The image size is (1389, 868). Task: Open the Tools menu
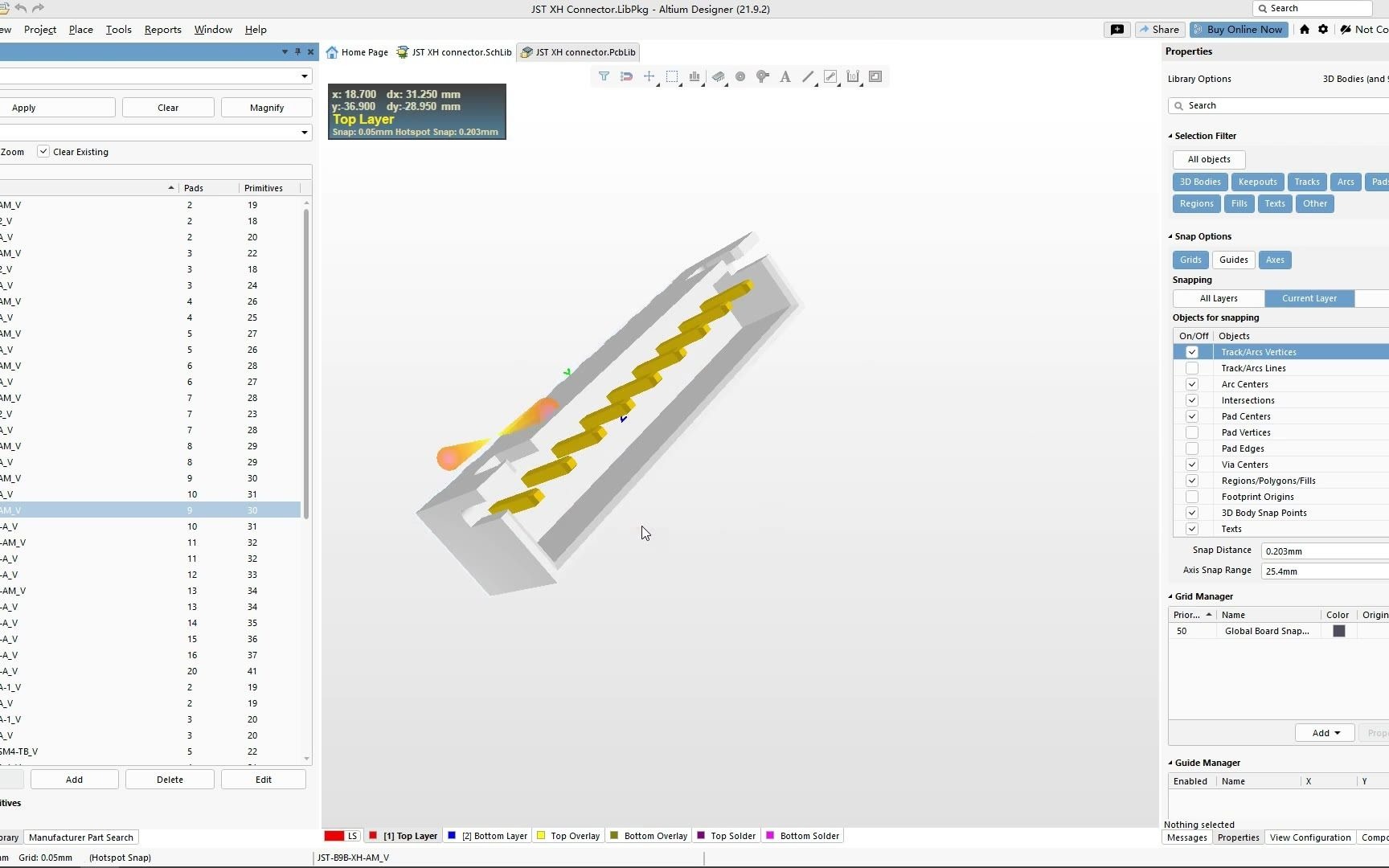click(118, 30)
